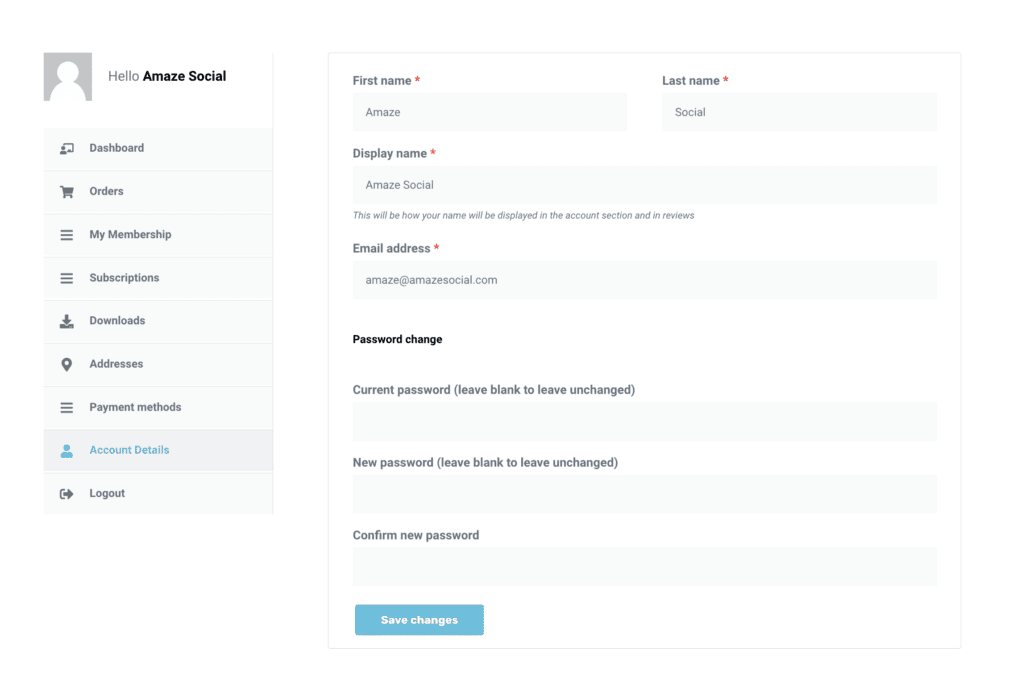Click the Downloads arrow icon
This screenshot has height=679, width=1030.
(66, 321)
